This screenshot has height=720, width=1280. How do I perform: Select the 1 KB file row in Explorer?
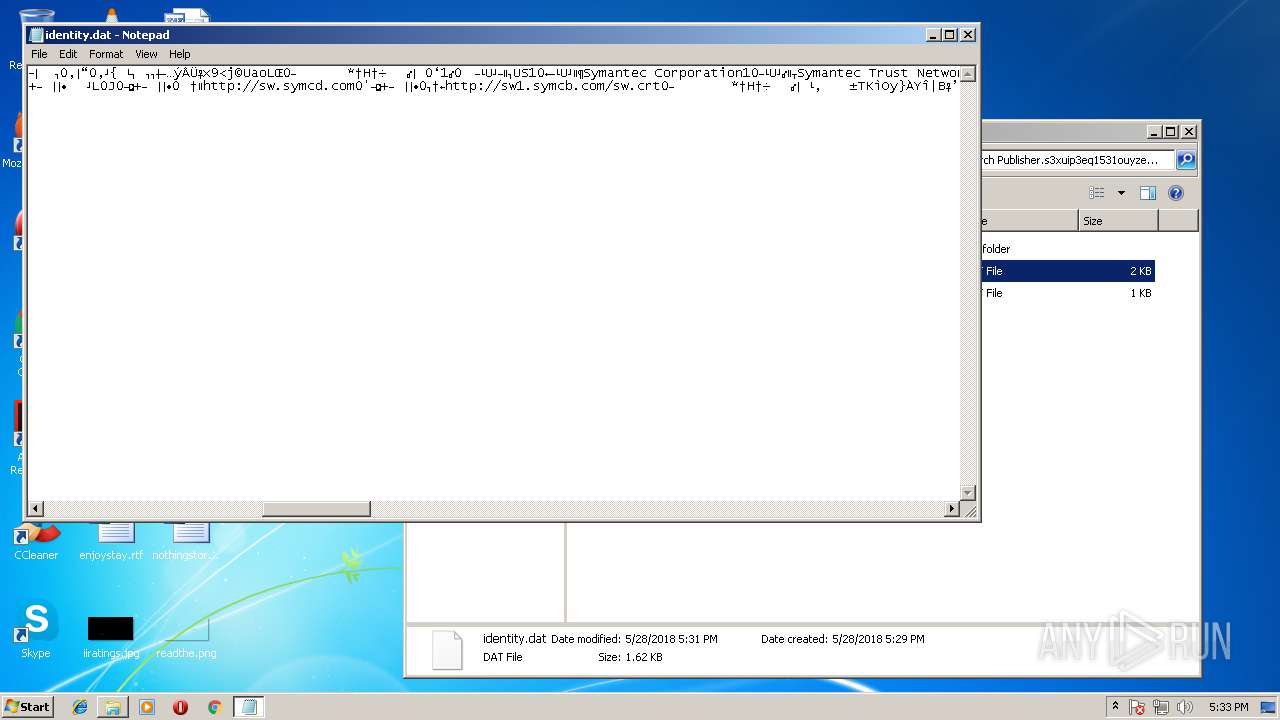click(x=1067, y=293)
